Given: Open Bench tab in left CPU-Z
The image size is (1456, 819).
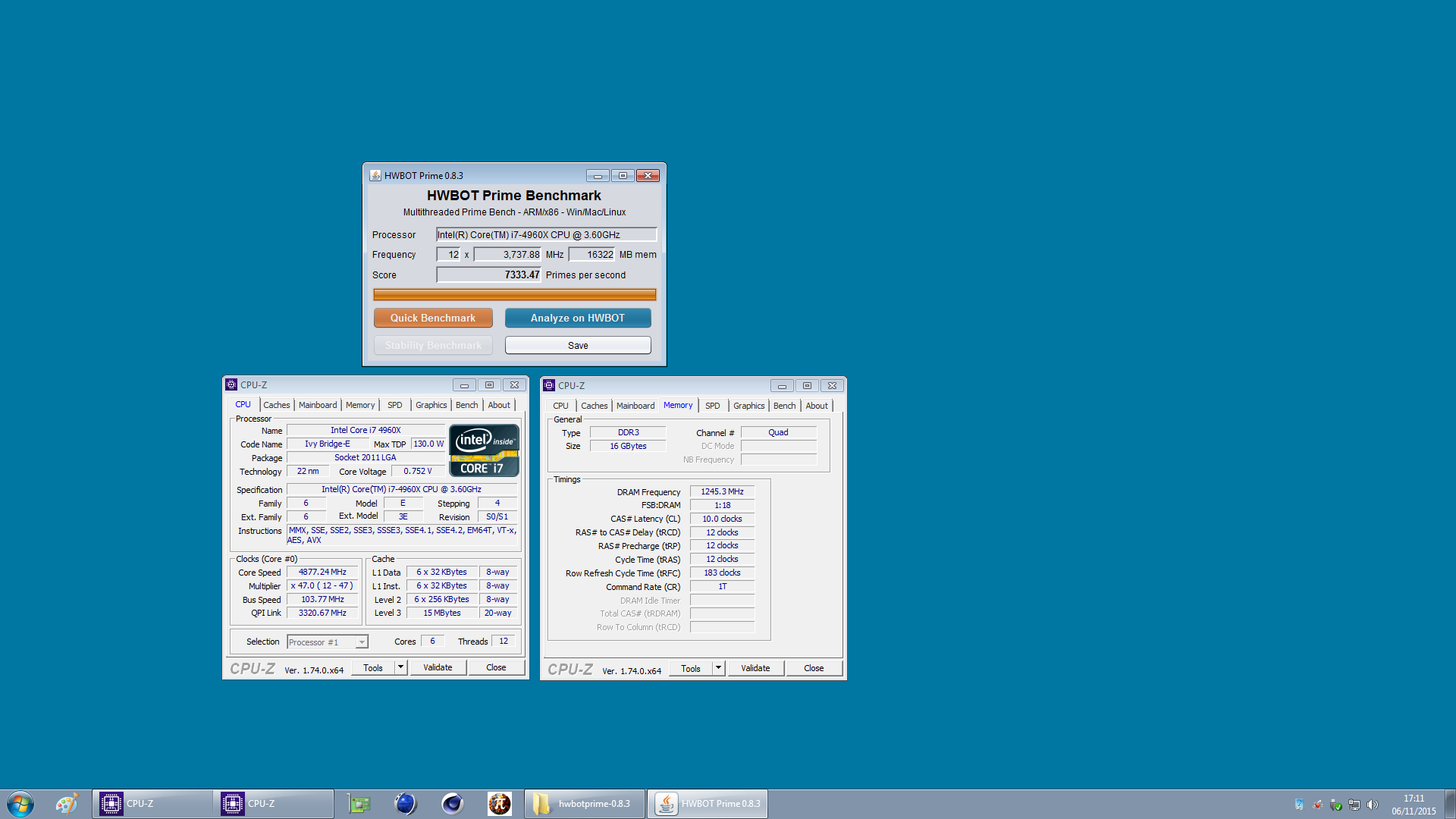Looking at the screenshot, I should click(467, 405).
